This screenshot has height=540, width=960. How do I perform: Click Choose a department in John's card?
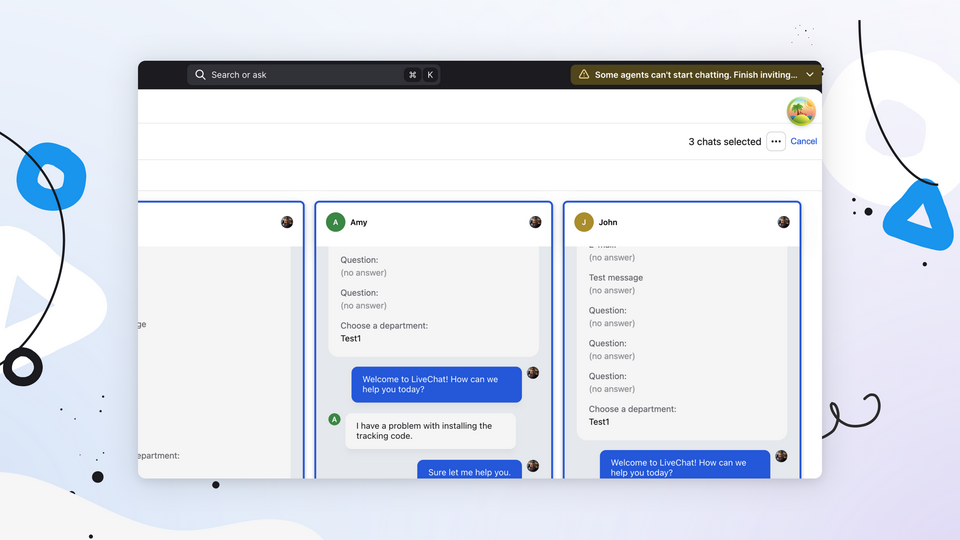pyautogui.click(x=632, y=409)
